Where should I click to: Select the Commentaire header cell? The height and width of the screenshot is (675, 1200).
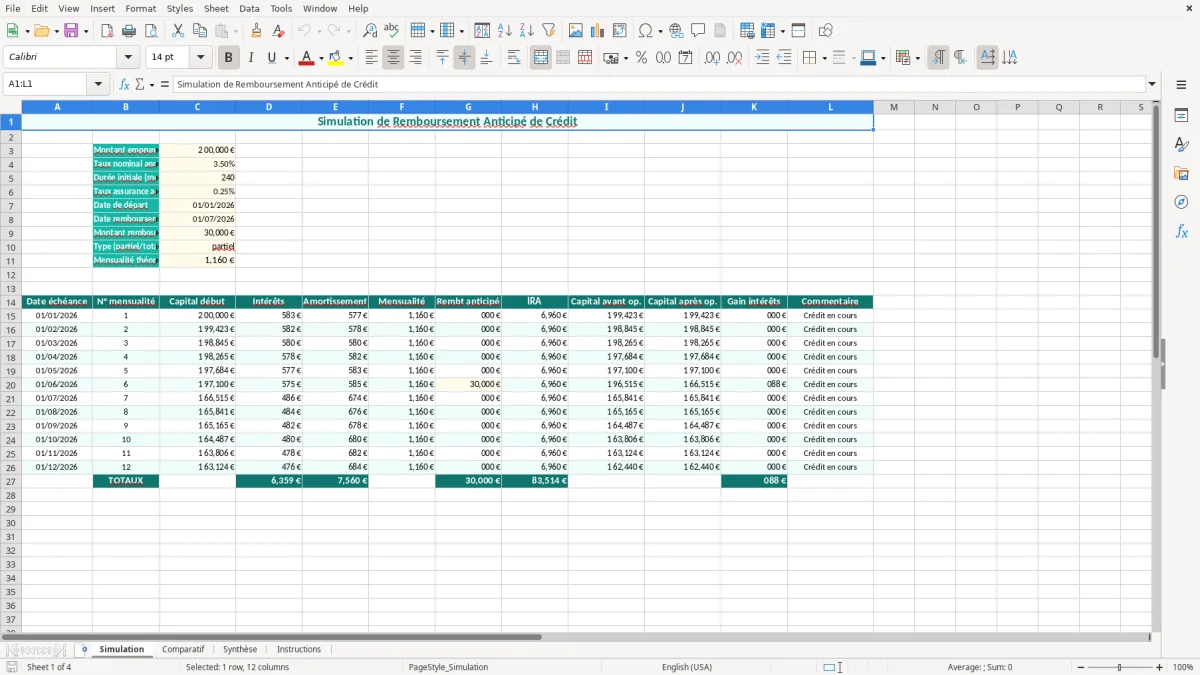(830, 302)
